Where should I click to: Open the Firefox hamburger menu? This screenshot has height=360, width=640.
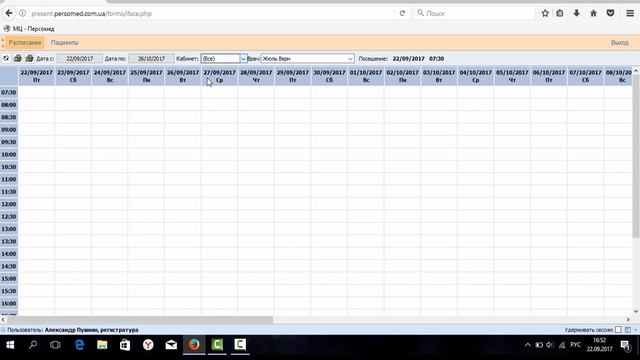click(x=630, y=13)
